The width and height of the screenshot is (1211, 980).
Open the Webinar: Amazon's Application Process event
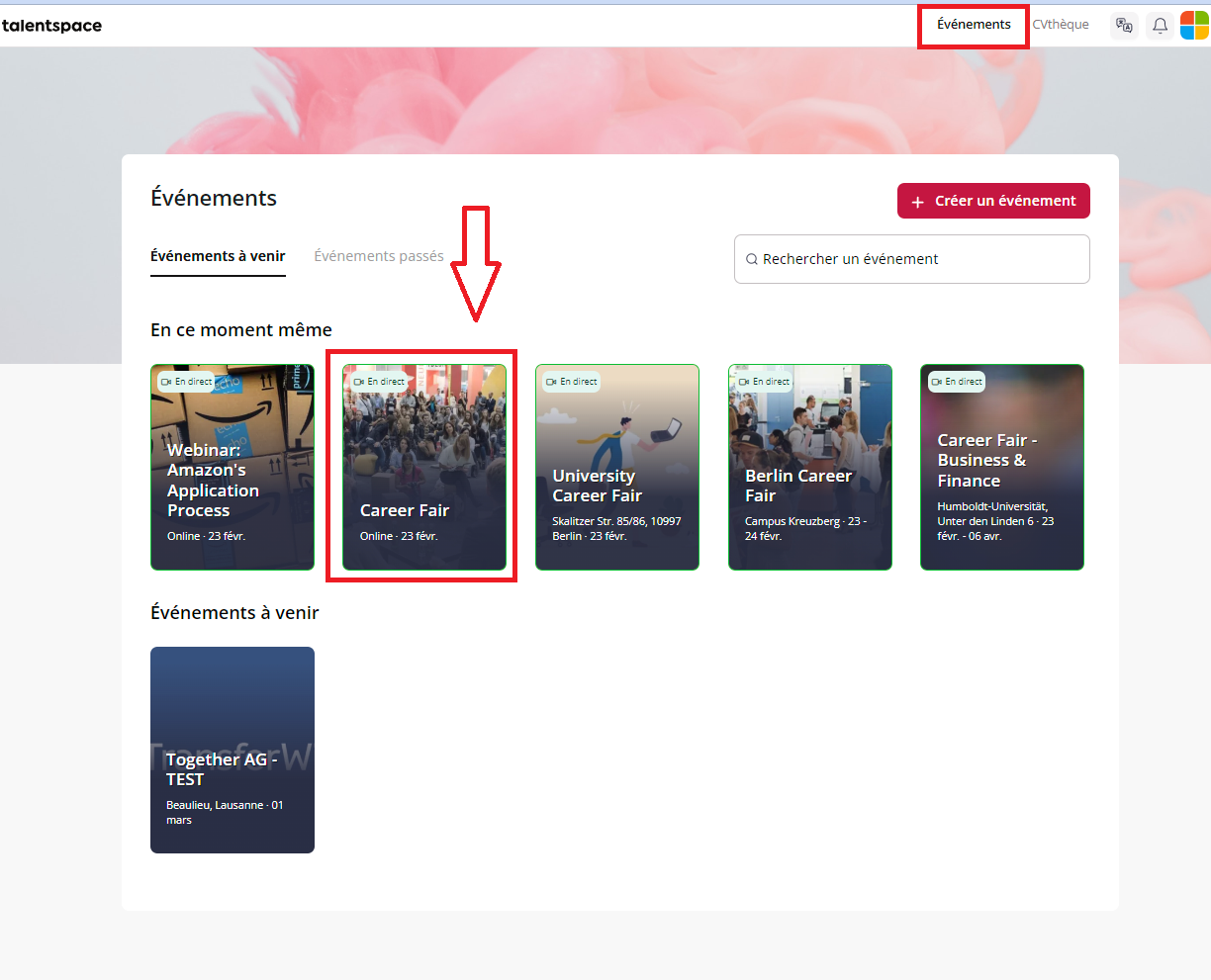[233, 475]
